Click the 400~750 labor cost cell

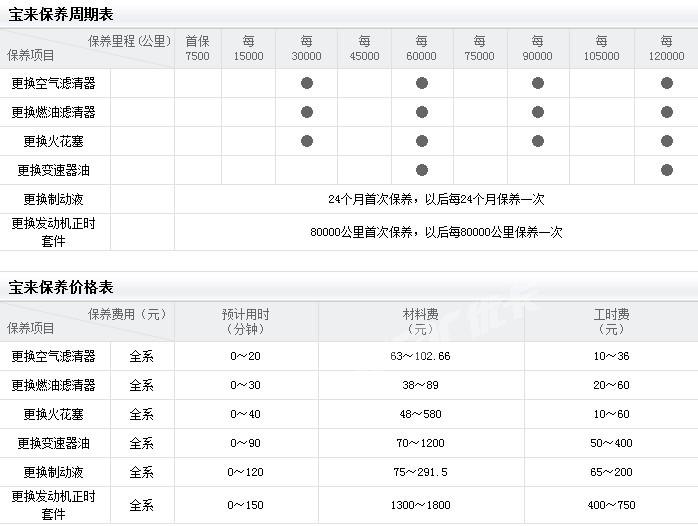[611, 505]
